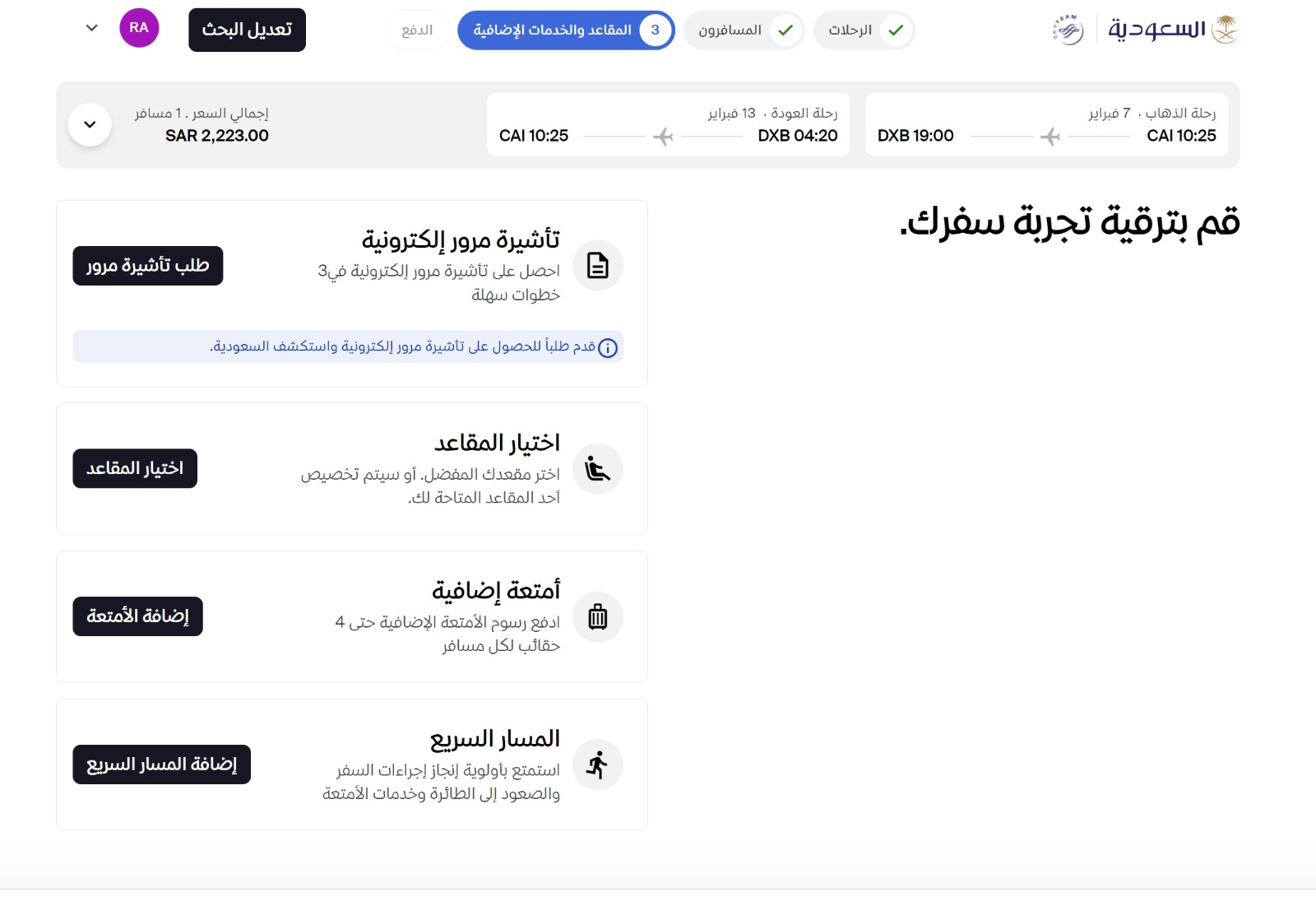Image resolution: width=1316 pixels, height=897 pixels.
Task: Click the seat selection icon
Action: (x=598, y=469)
